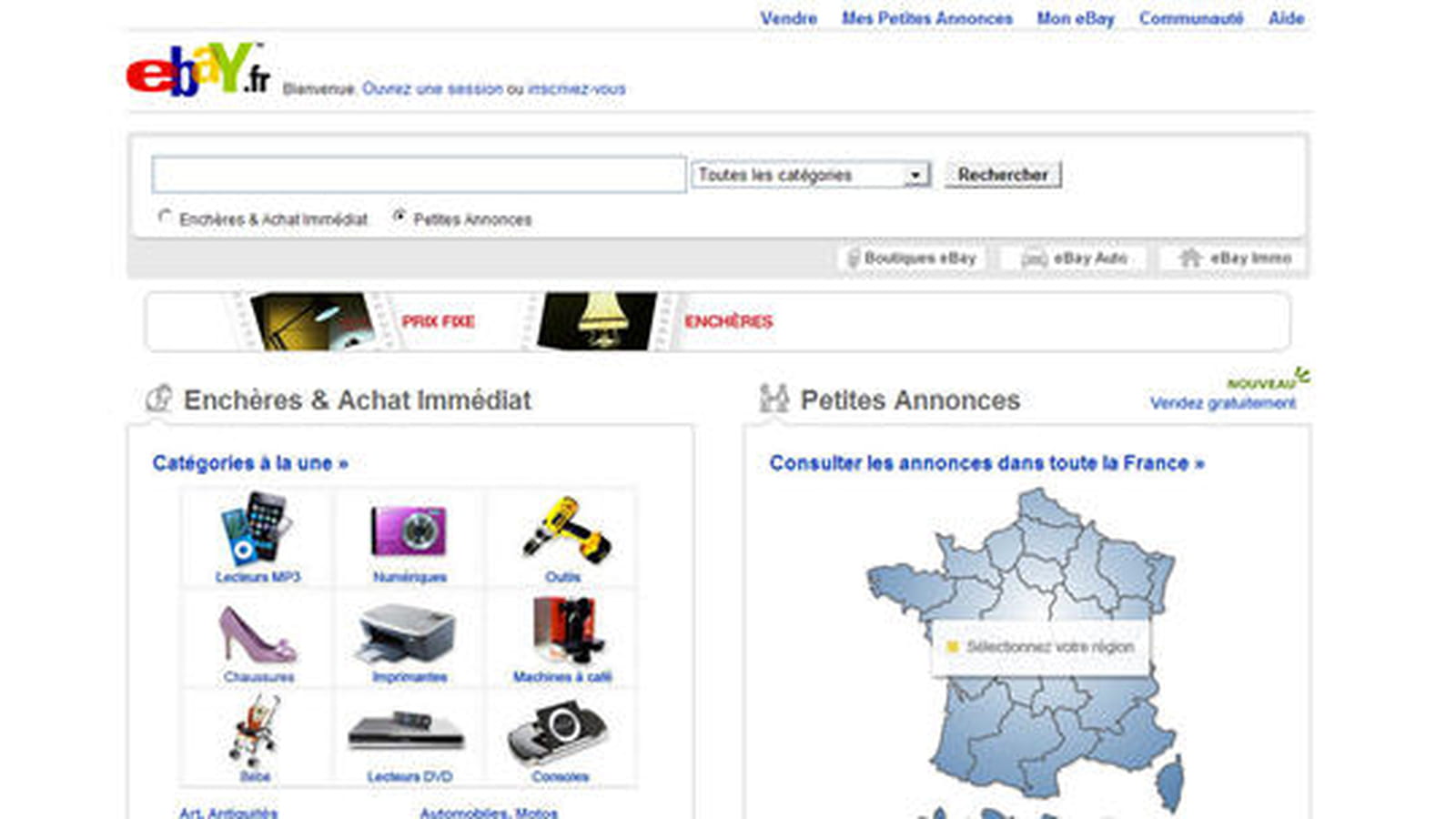Open Consulter les annonces dans toute la France

(986, 463)
